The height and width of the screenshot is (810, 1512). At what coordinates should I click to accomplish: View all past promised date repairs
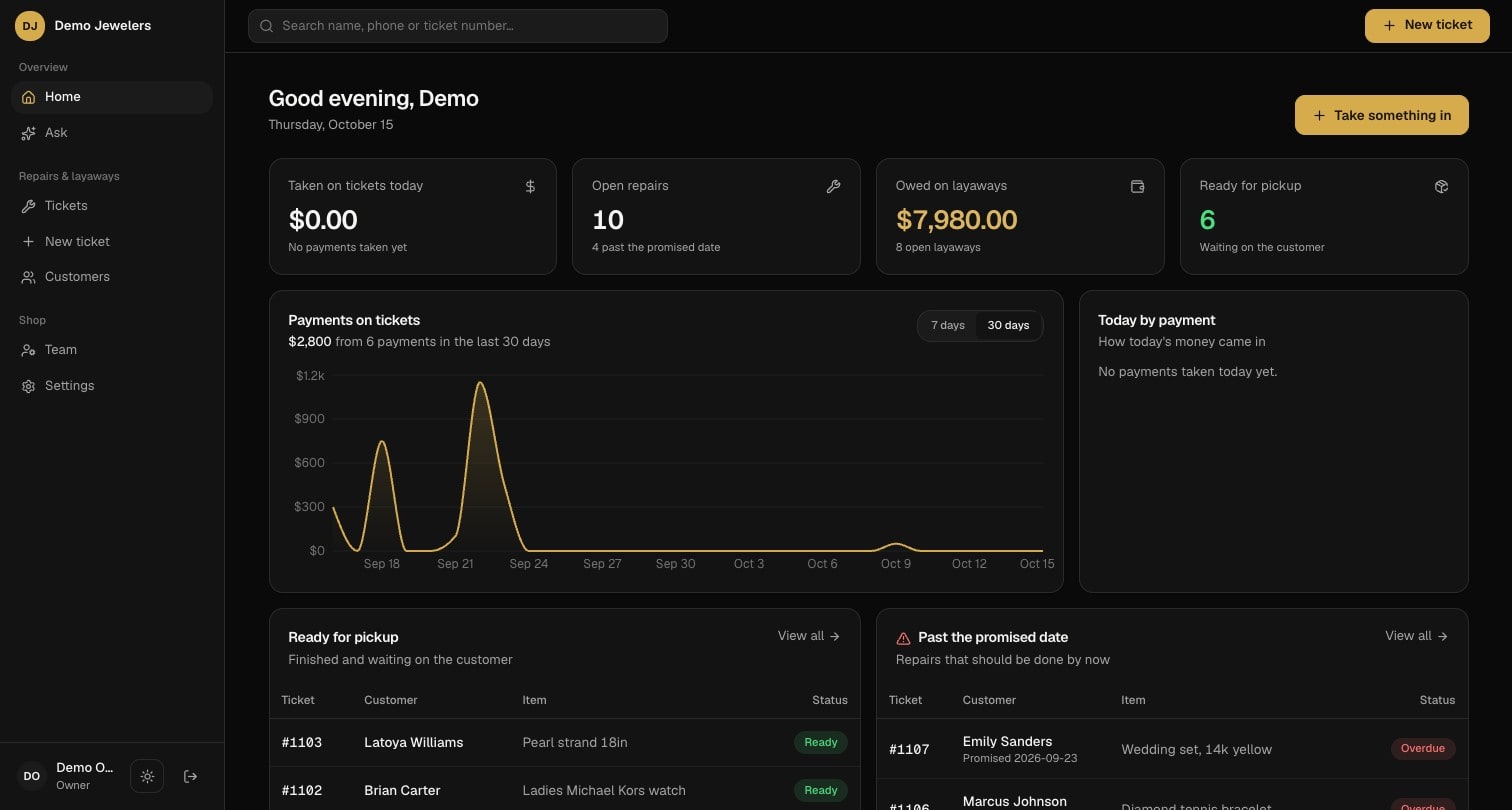click(x=1416, y=636)
